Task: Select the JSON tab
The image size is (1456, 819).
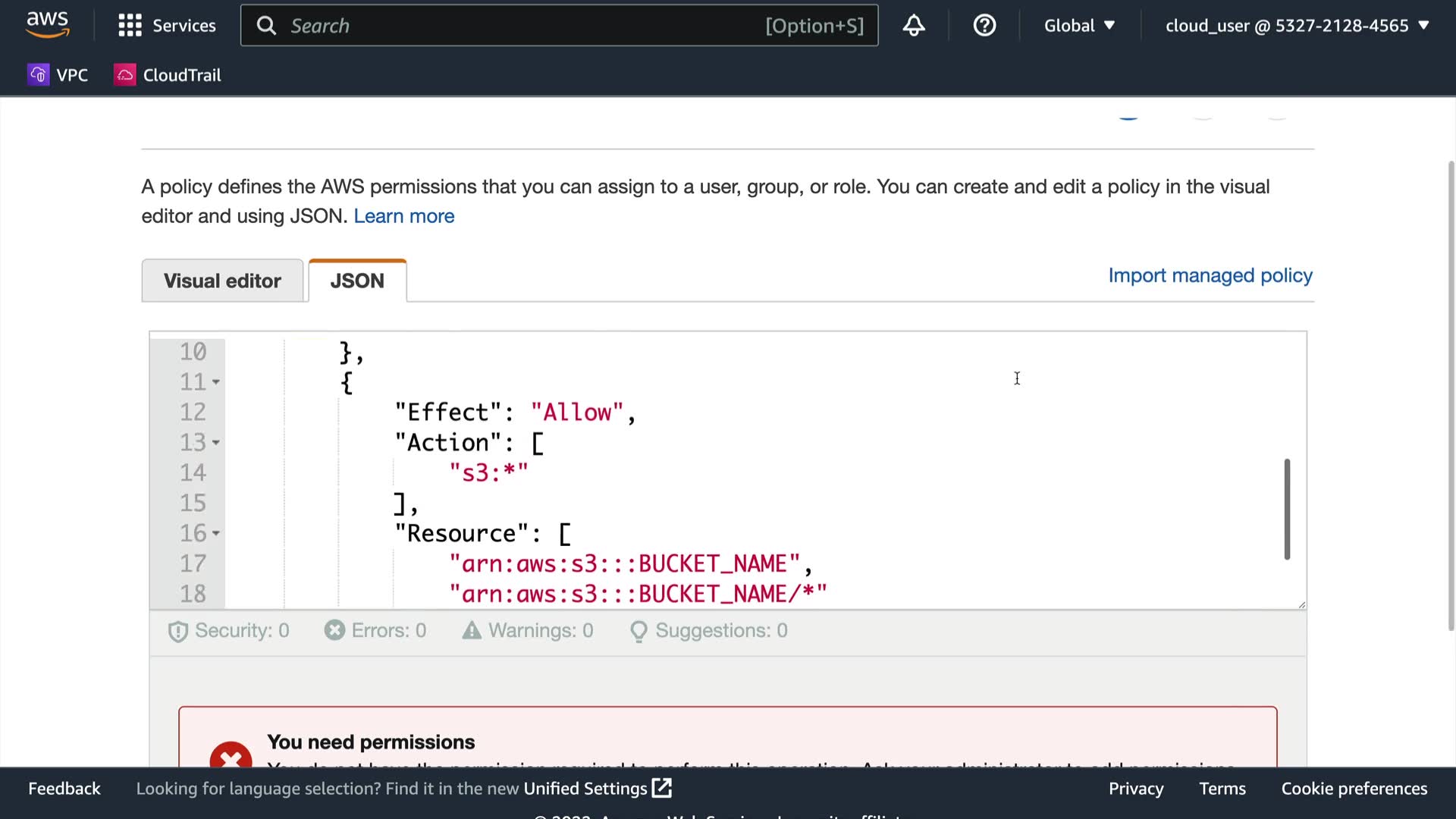Action: click(x=357, y=281)
